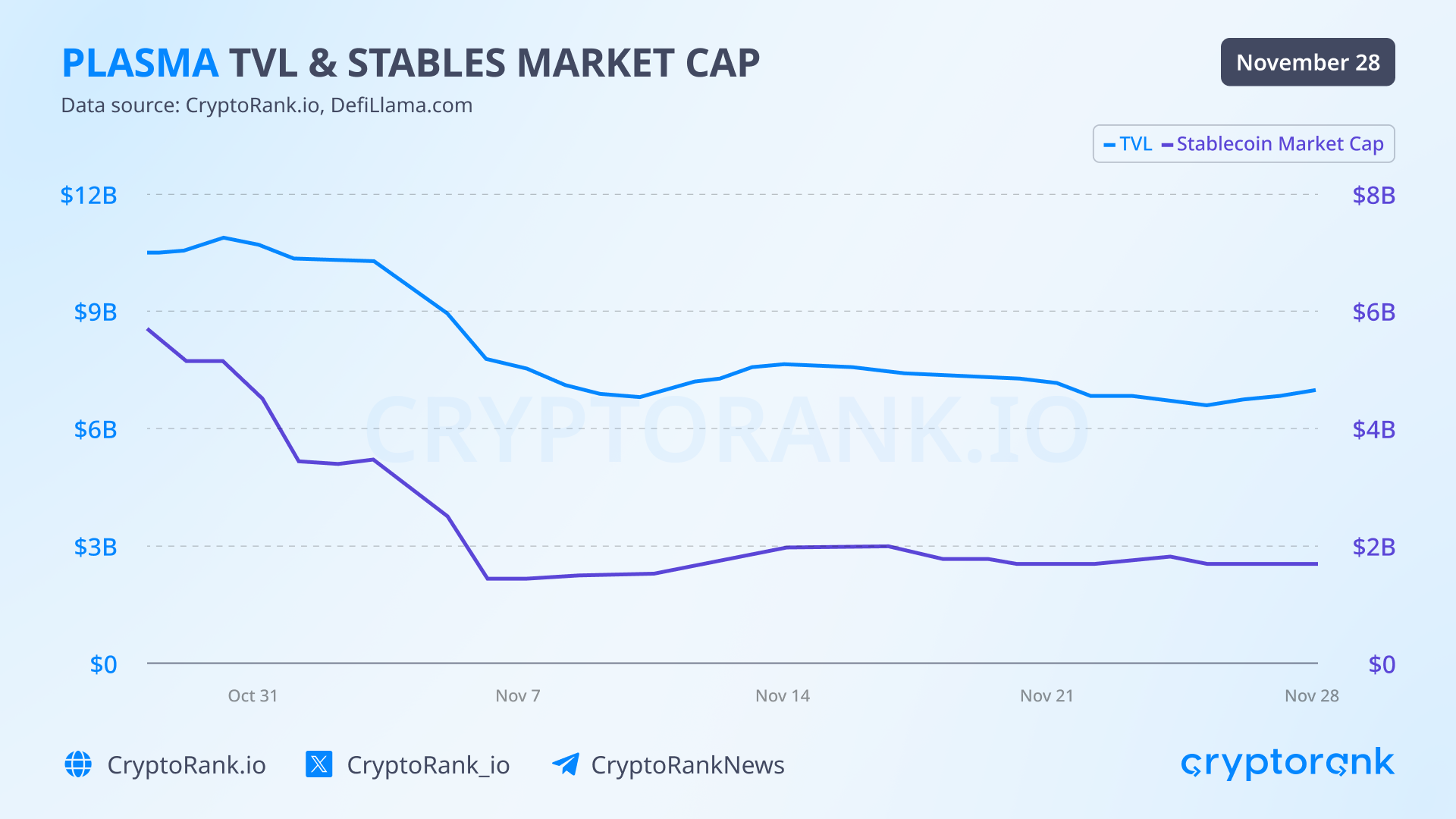This screenshot has width=1456, height=819.
Task: Click the globe icon beside CryptoRank.io
Action: (x=78, y=764)
